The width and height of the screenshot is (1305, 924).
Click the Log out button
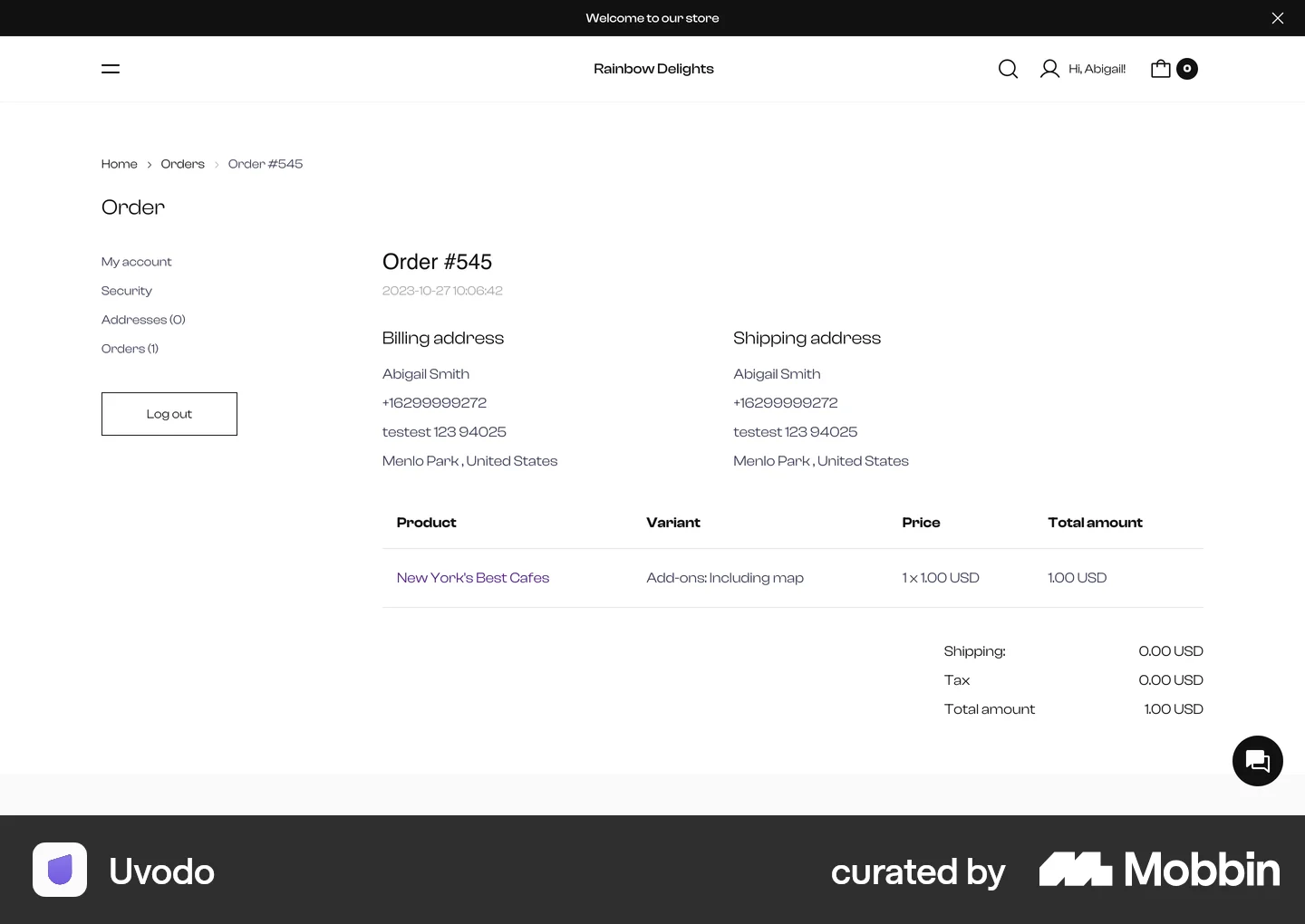[169, 414]
